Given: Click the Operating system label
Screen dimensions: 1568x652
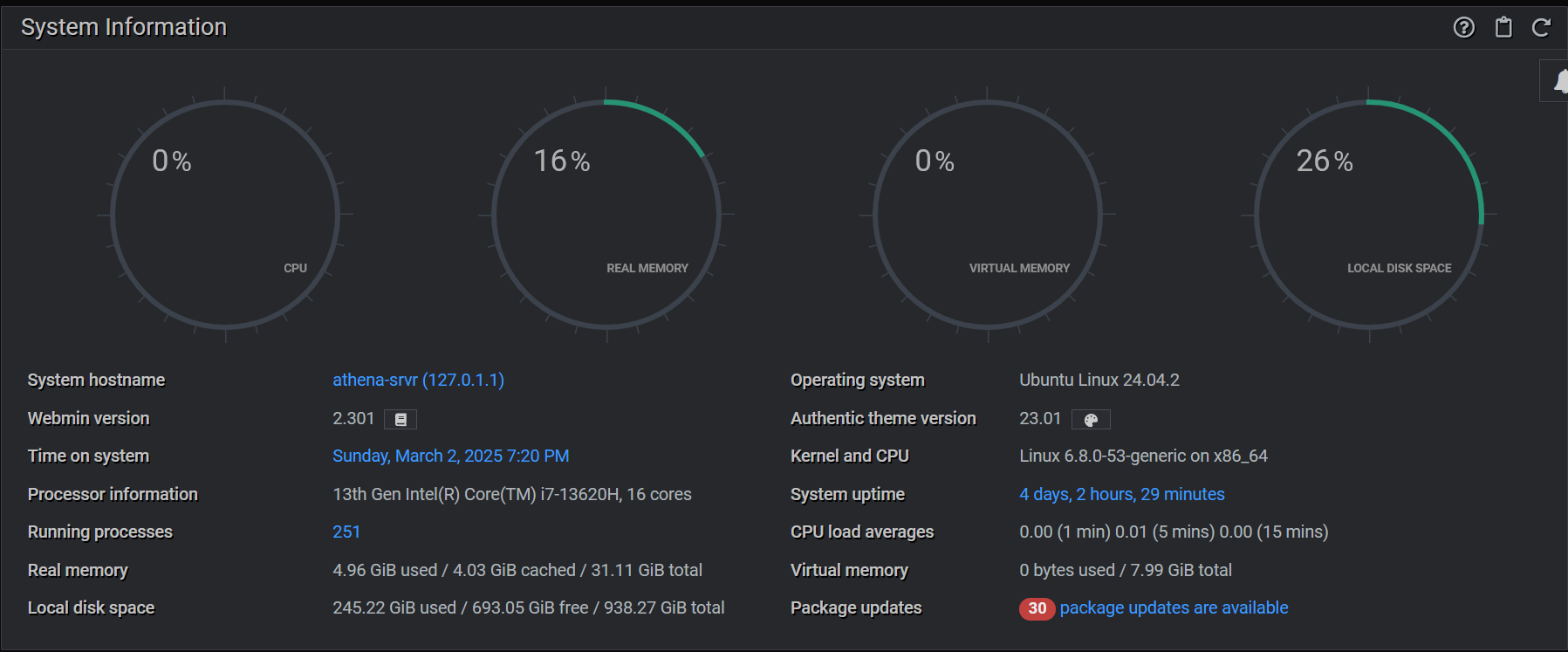Looking at the screenshot, I should click(858, 380).
